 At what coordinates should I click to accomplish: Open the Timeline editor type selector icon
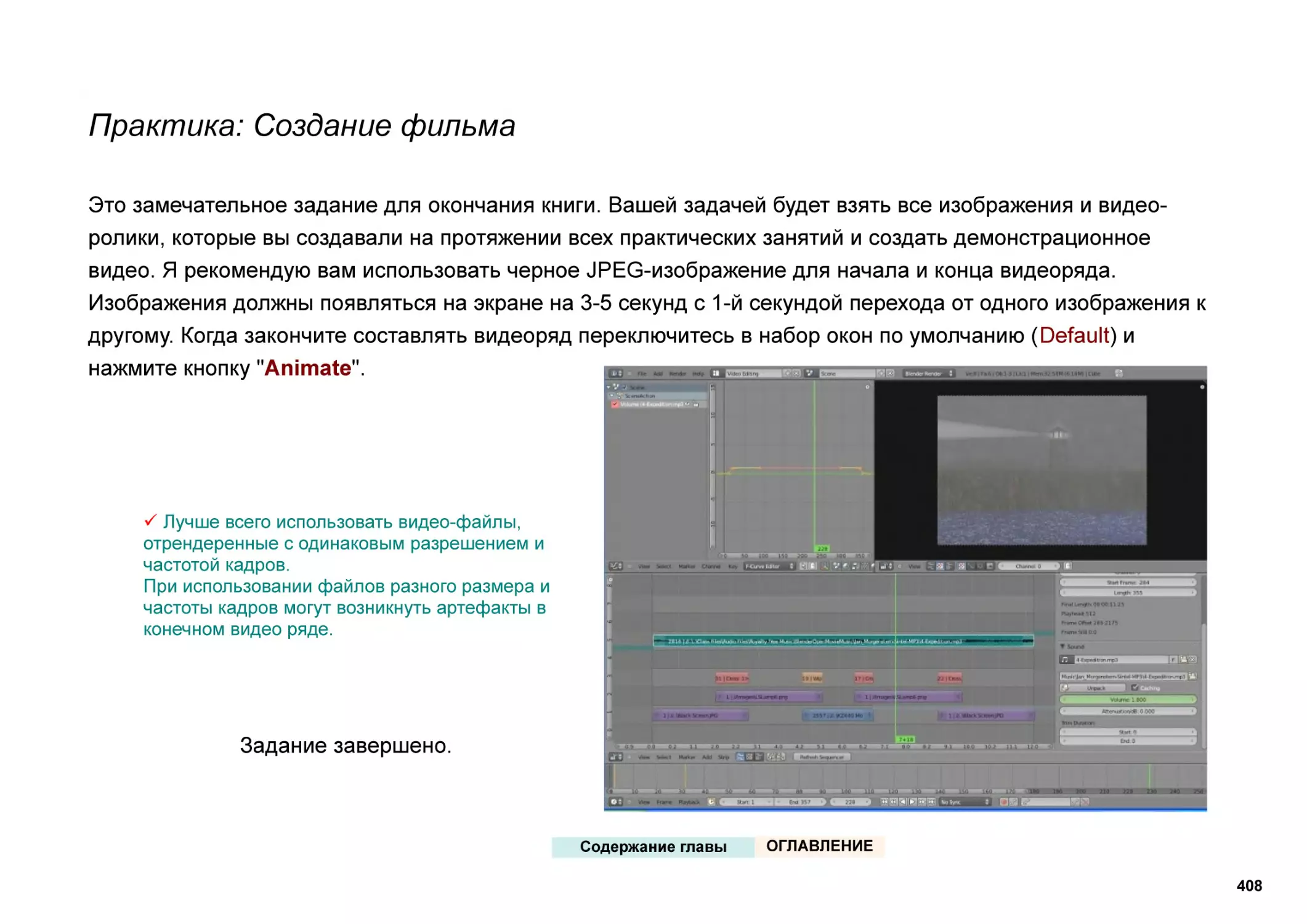pos(615,802)
